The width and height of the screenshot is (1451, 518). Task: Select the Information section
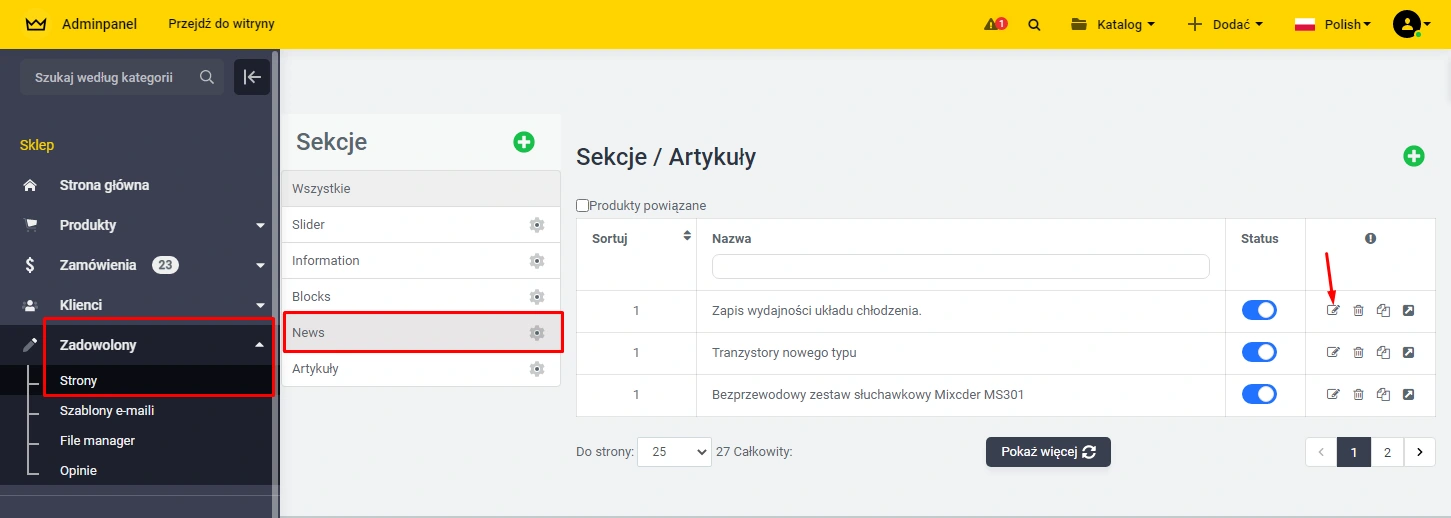(x=421, y=261)
